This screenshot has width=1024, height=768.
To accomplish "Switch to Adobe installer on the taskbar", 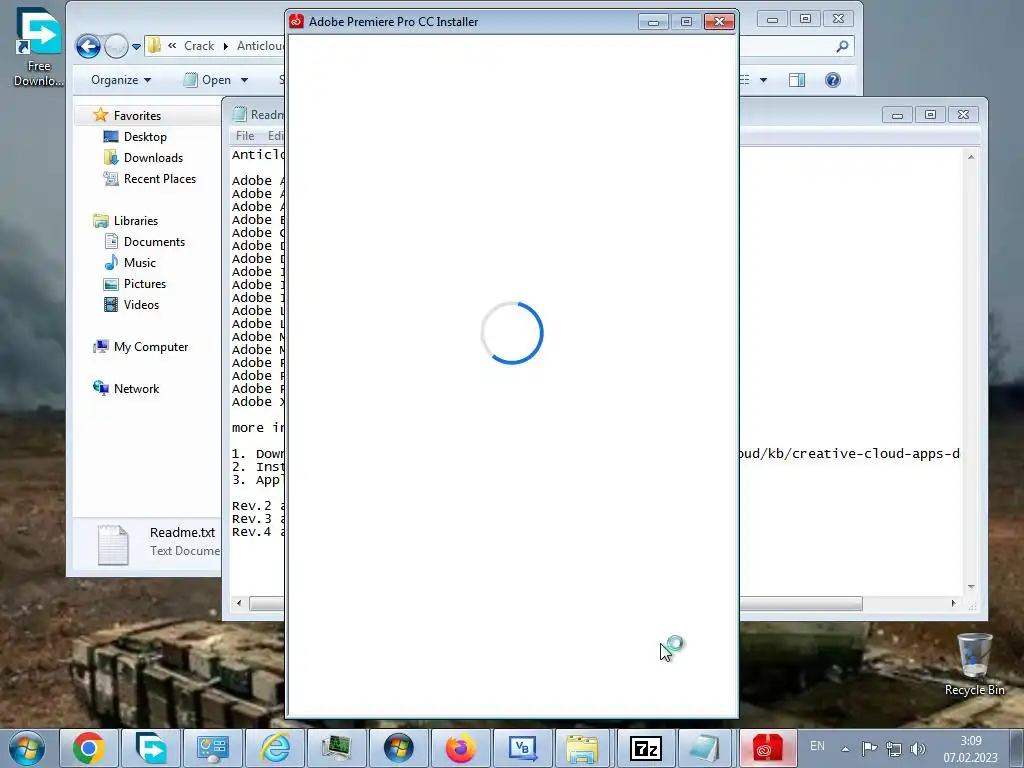I will pos(767,748).
